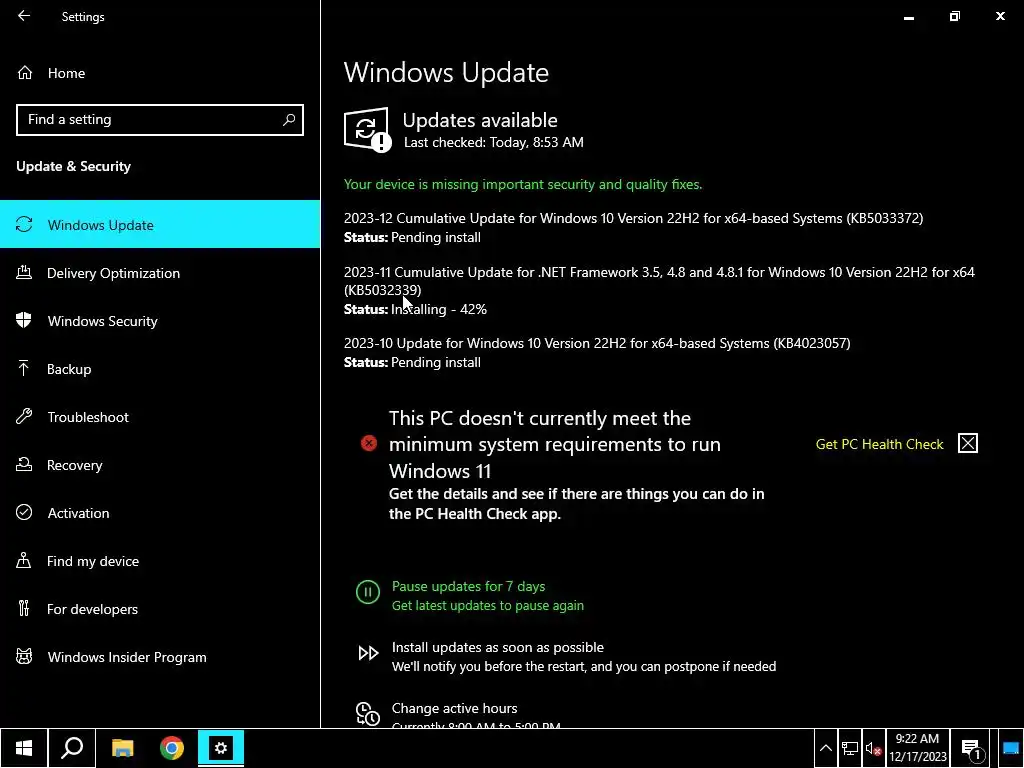Image resolution: width=1024 pixels, height=768 pixels.
Task: Click the For developers tools icon
Action: pyautogui.click(x=24, y=609)
